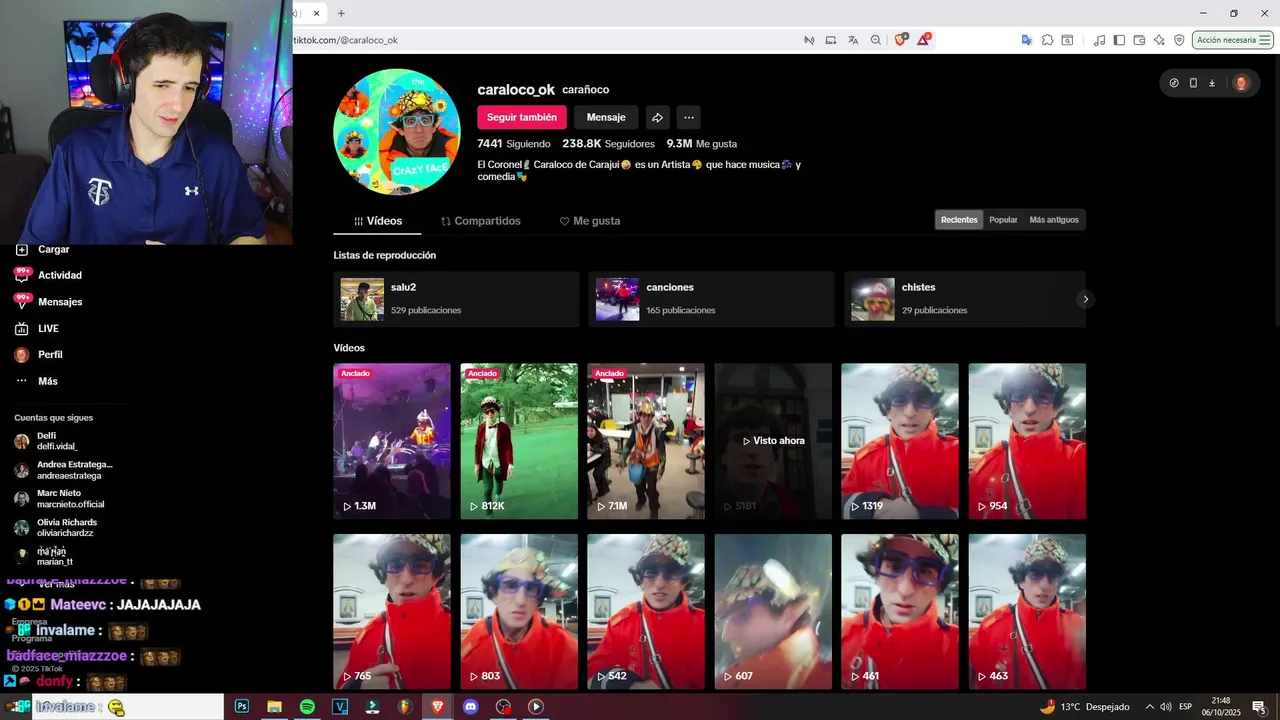Click the Seguir también button
The height and width of the screenshot is (720, 1280).
pos(521,117)
